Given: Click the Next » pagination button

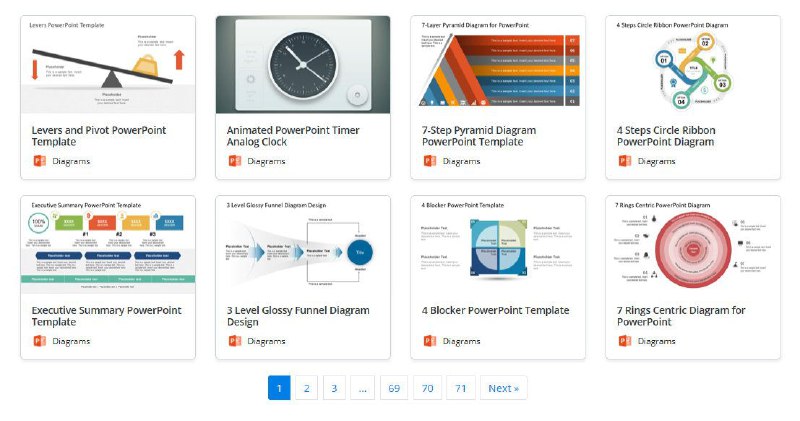Looking at the screenshot, I should [x=504, y=388].
